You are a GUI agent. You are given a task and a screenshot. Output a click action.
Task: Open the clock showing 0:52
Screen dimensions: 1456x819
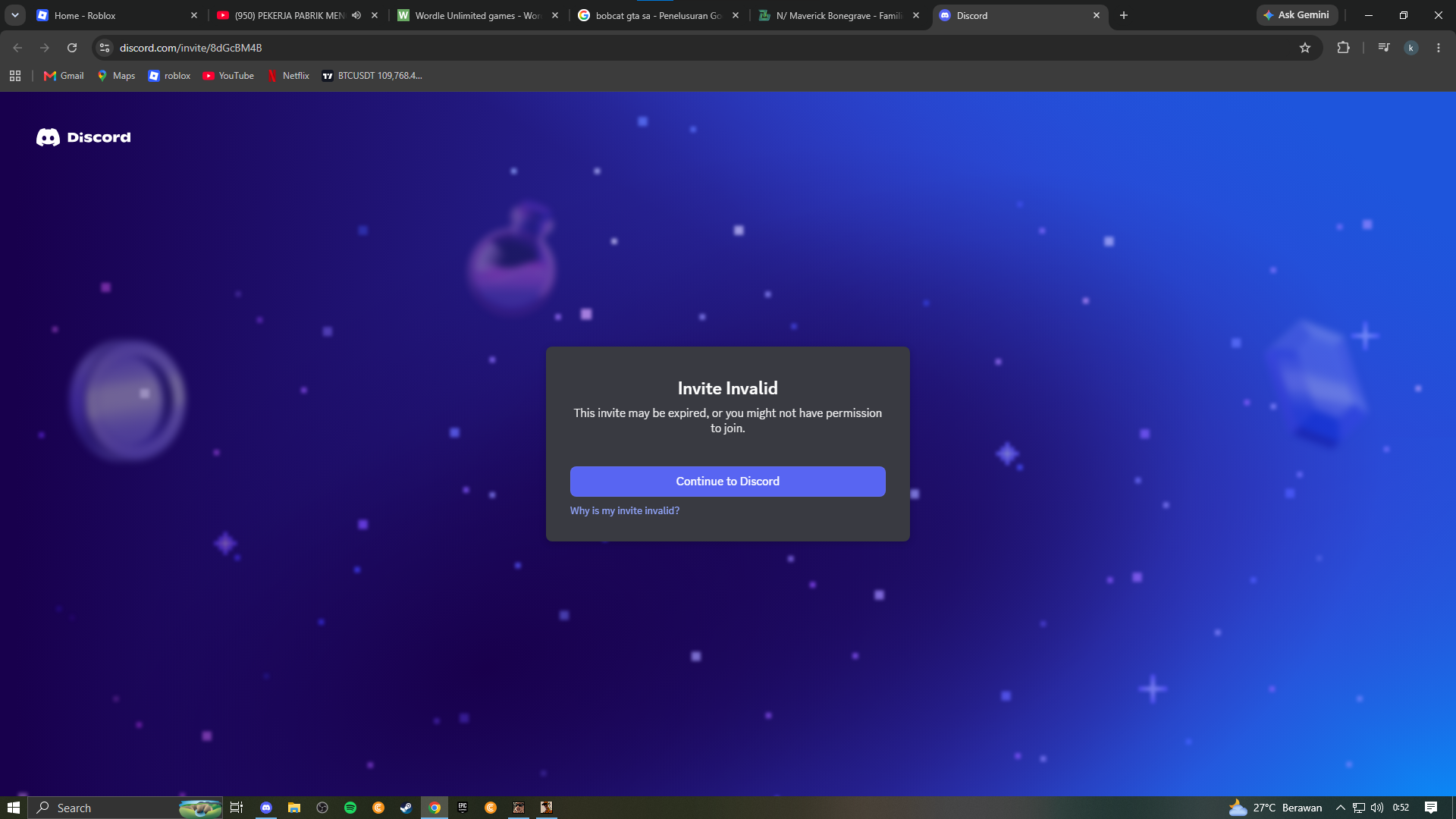click(x=1401, y=808)
